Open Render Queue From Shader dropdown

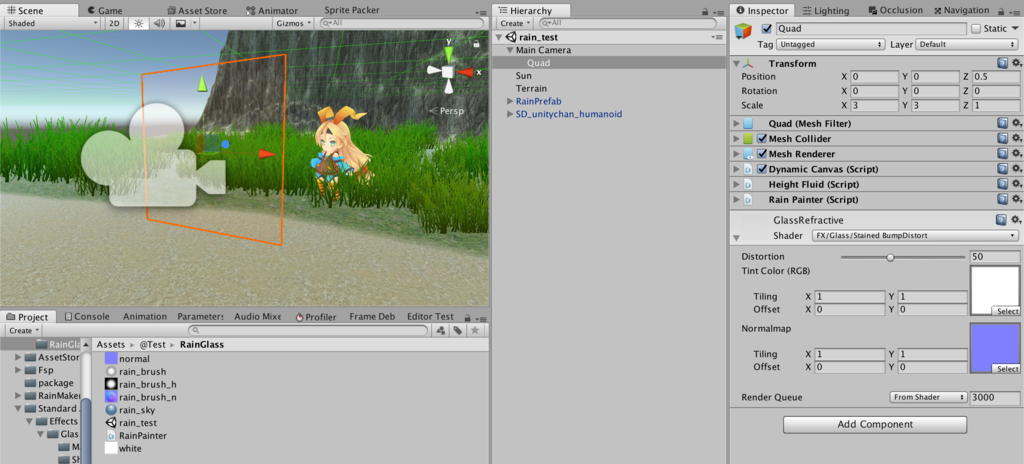(928, 397)
